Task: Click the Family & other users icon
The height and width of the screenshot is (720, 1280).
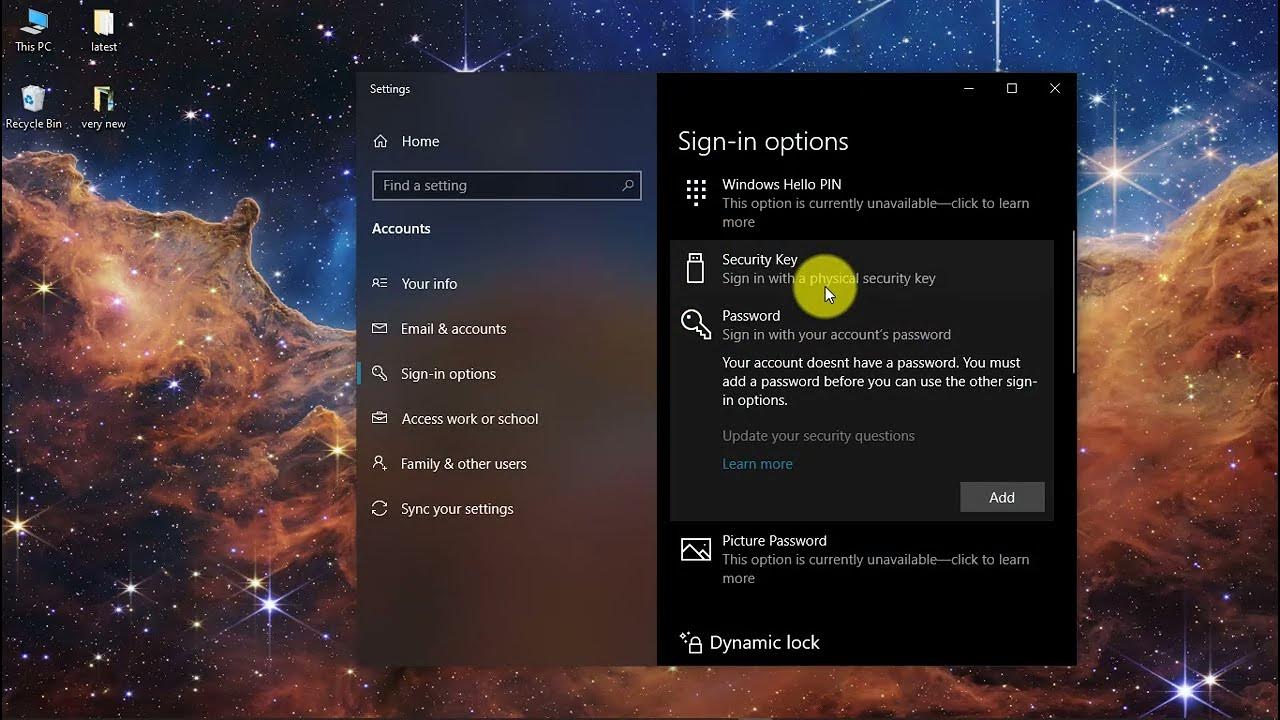Action: pos(380,463)
